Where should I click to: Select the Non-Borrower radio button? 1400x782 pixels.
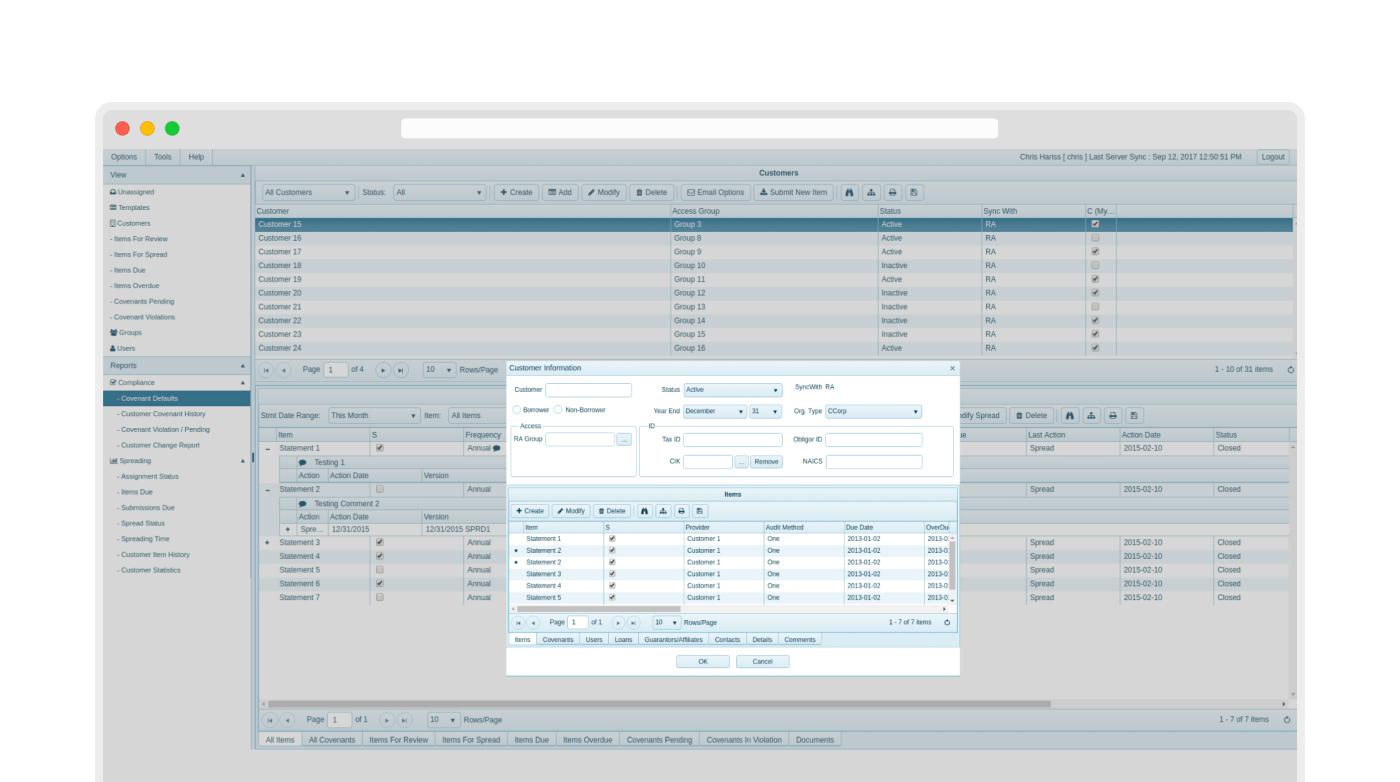[558, 410]
